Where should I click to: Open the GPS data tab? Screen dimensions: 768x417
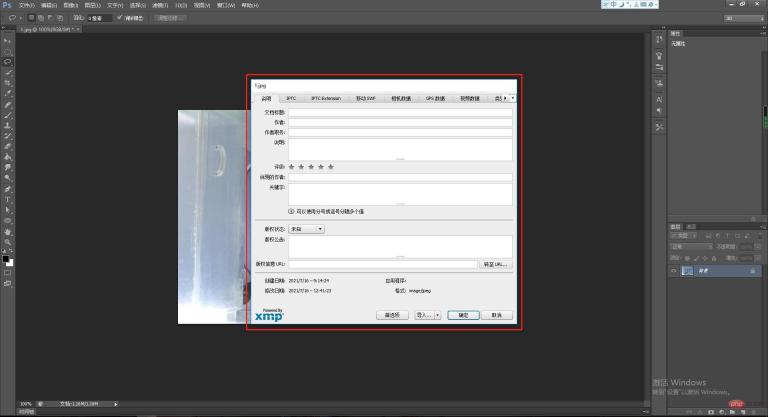(436, 98)
